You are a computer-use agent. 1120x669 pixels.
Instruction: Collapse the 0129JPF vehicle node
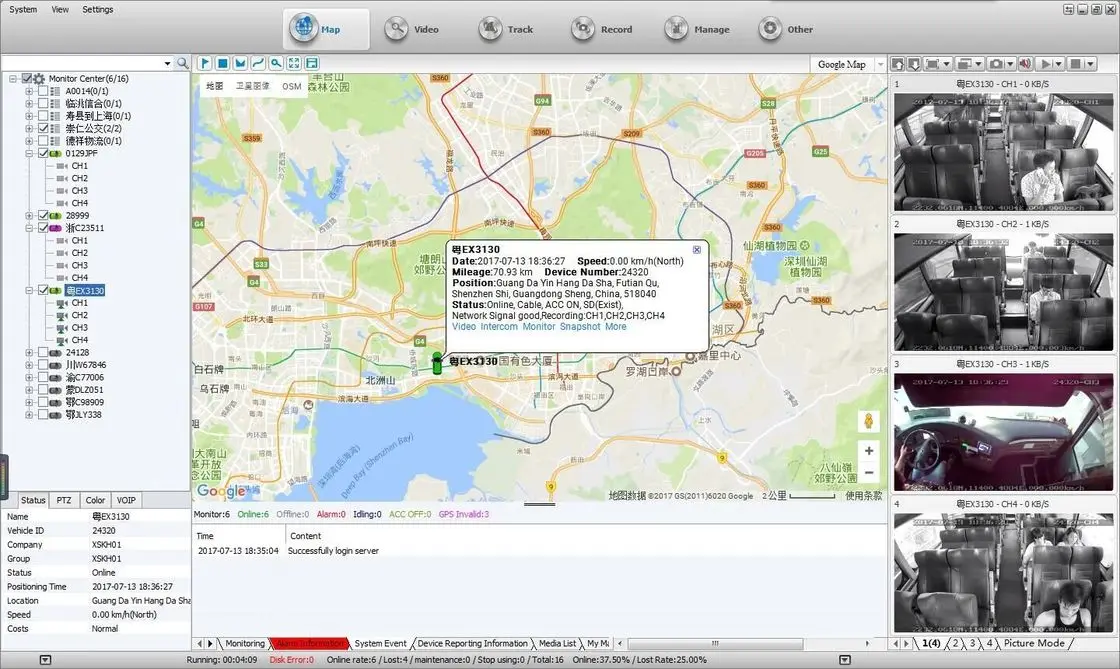point(29,154)
